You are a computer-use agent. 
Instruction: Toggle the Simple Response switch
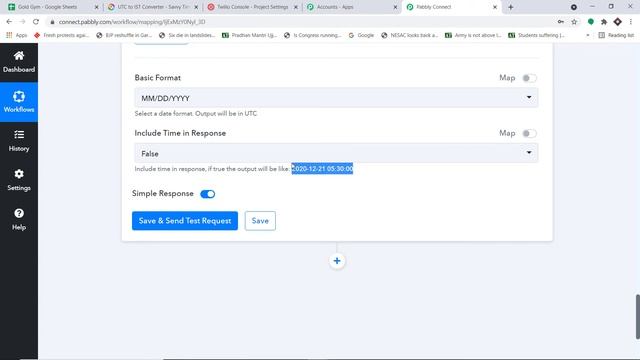coord(207,194)
